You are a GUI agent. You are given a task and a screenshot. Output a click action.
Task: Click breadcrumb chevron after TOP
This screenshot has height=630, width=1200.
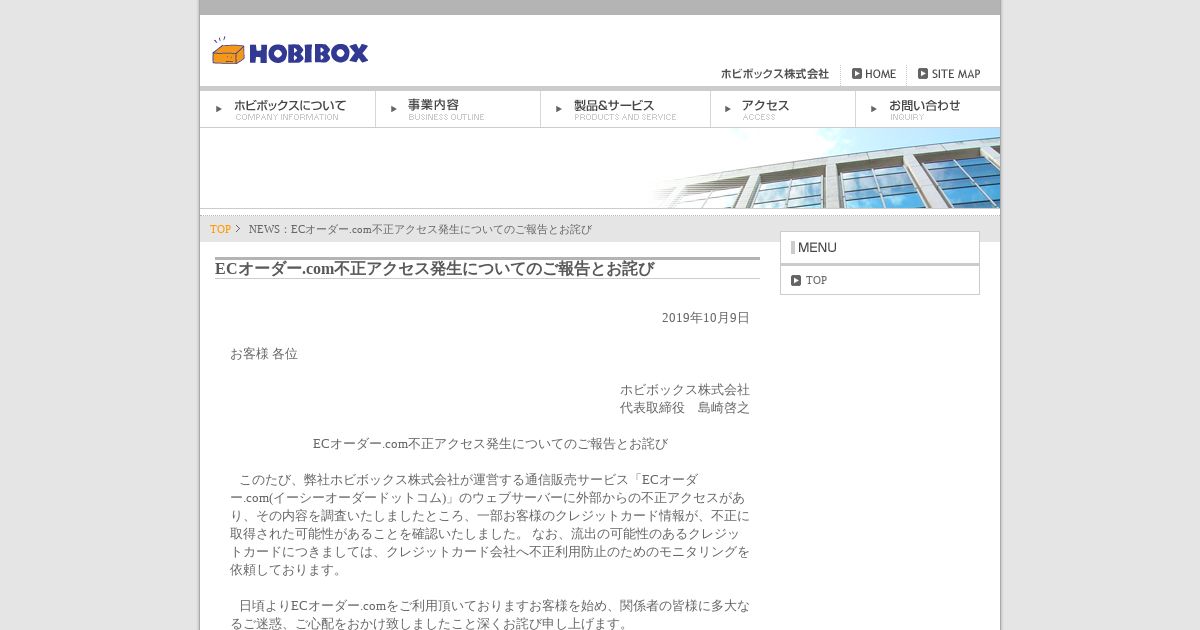point(238,229)
